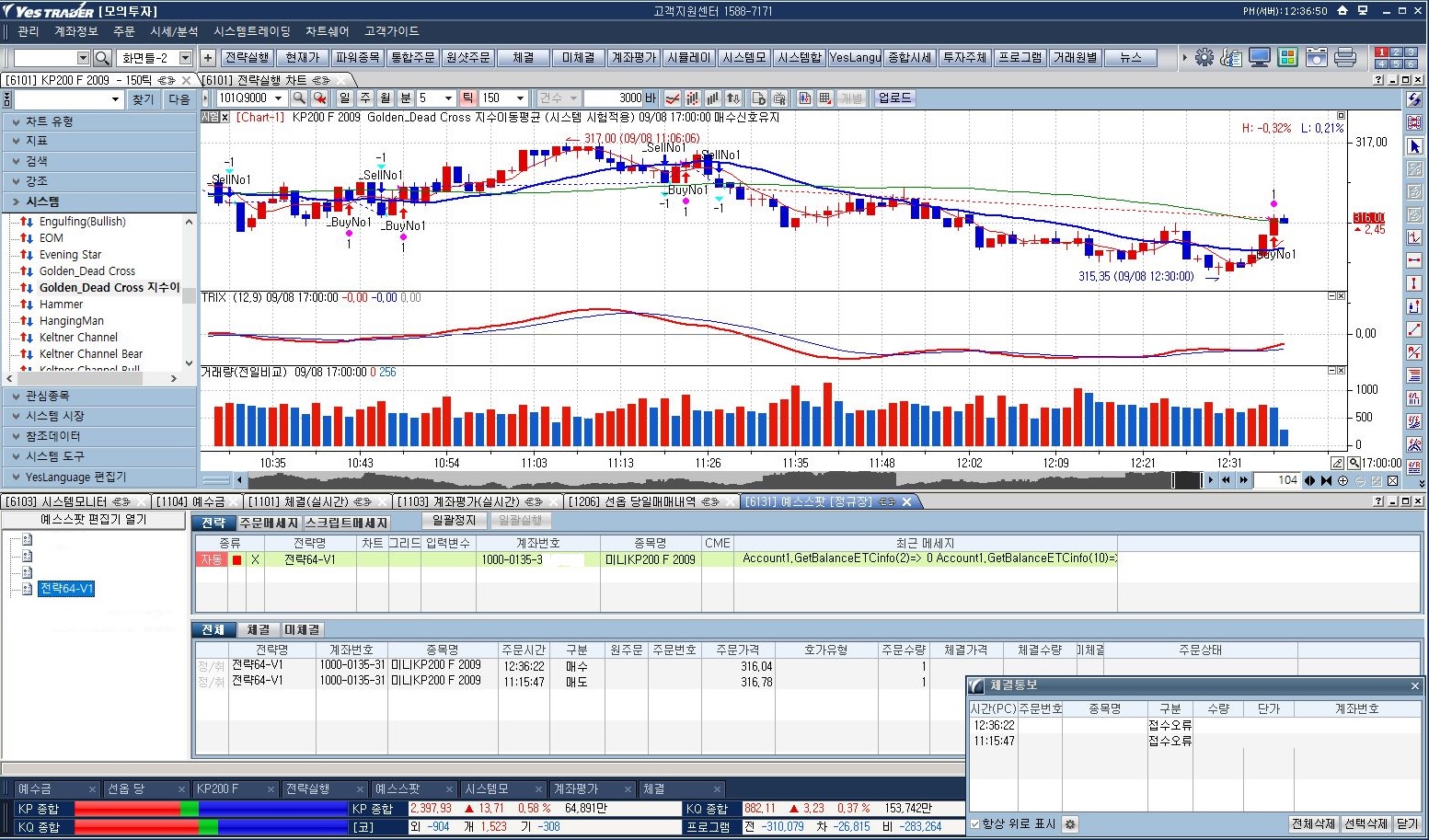The height and width of the screenshot is (840, 1429).
Task: Click the monitor icon in top toolbar
Action: (1260, 57)
